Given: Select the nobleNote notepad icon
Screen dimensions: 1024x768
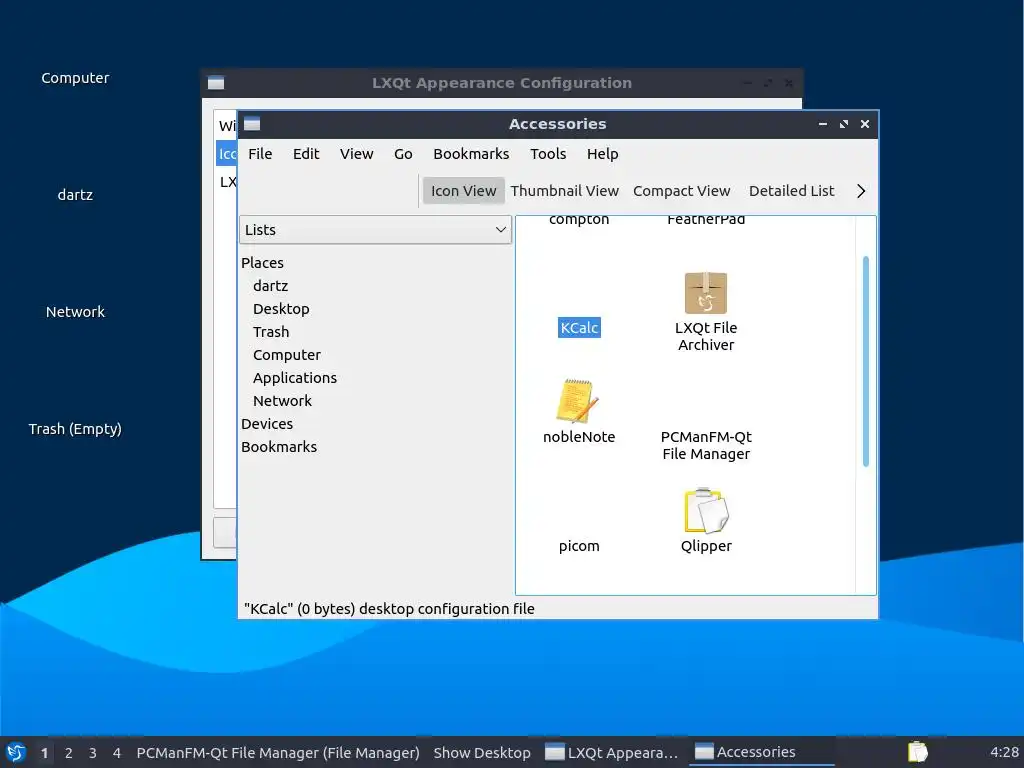Looking at the screenshot, I should coord(578,402).
